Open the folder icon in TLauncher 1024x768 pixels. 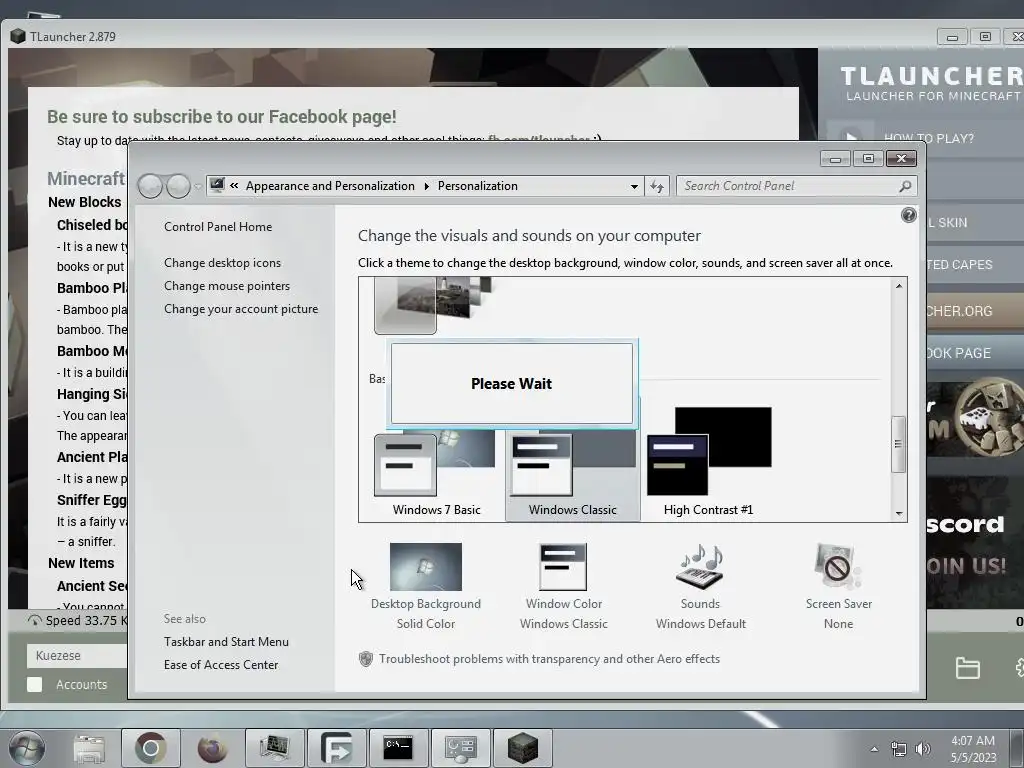967,668
